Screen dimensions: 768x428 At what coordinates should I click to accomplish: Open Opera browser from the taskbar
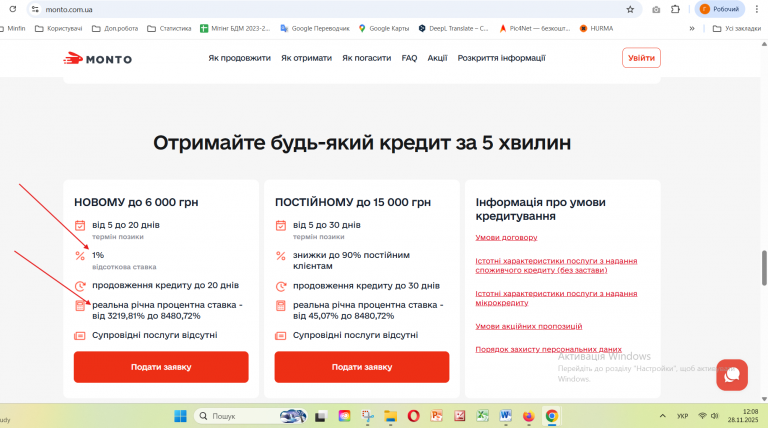[x=414, y=416]
